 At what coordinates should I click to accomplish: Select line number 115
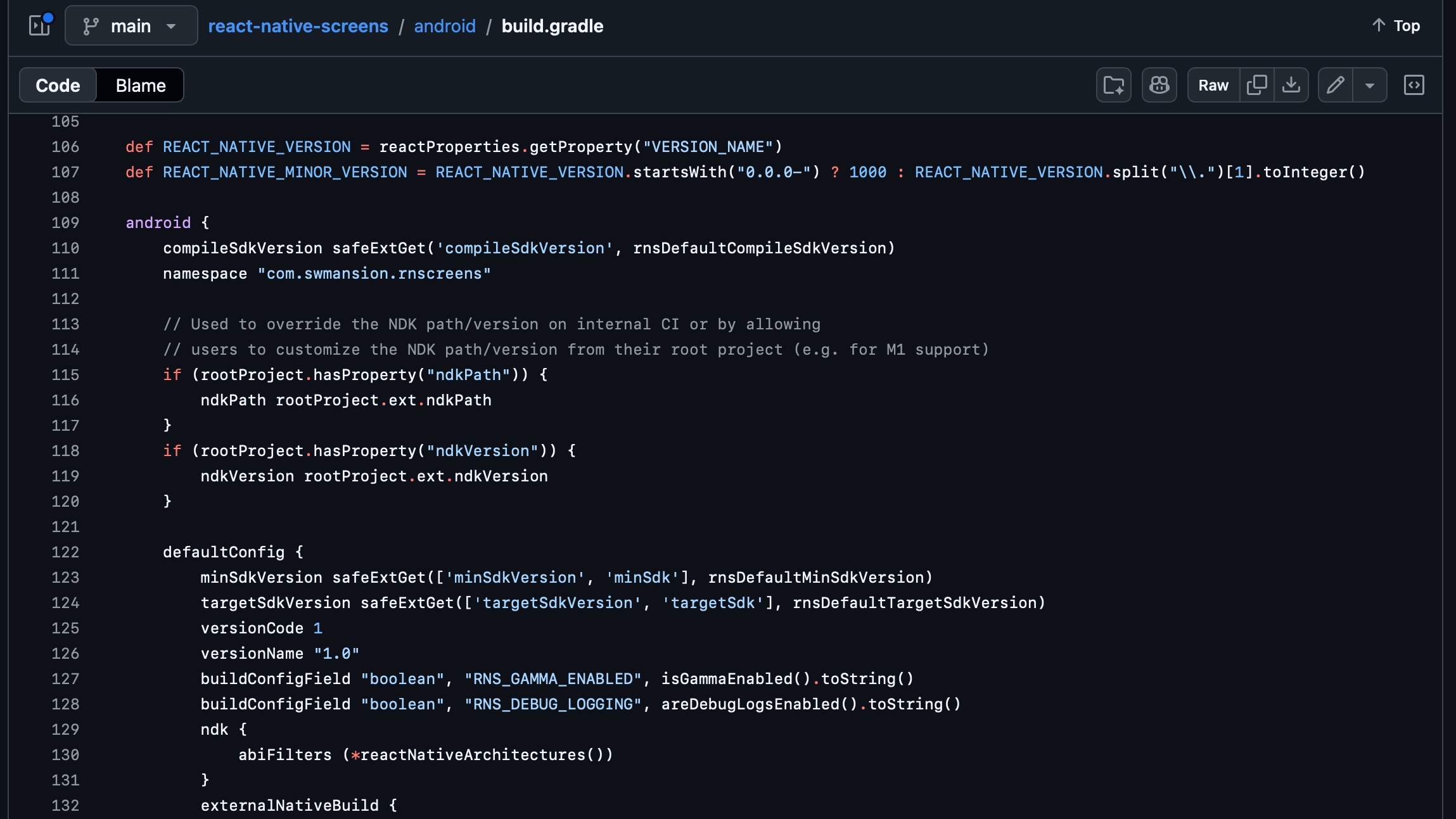(65, 375)
